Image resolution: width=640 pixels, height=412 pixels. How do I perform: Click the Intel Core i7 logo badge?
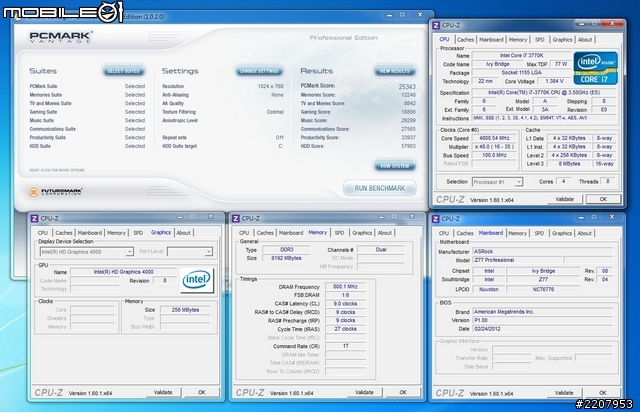click(x=595, y=68)
